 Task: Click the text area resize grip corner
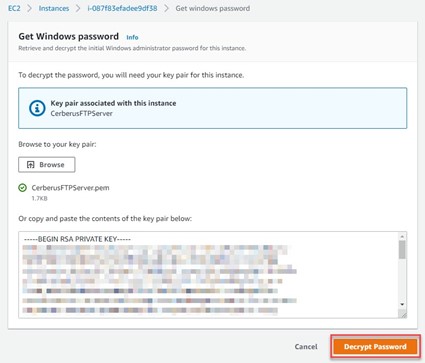(x=403, y=314)
